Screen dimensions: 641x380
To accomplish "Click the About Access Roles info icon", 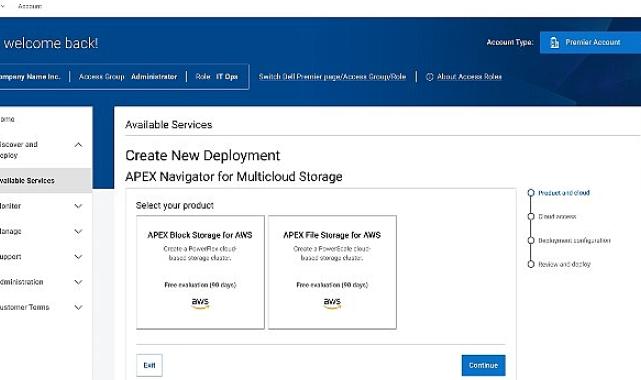I will (429, 77).
